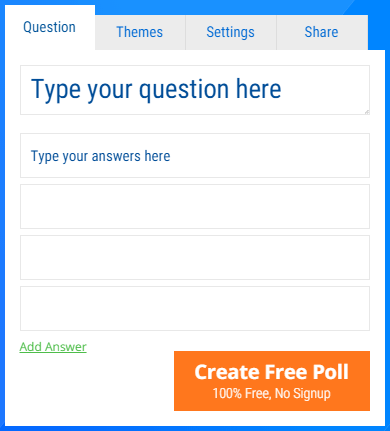390x431 pixels.
Task: Focus the 'Type your answers here' field
Action: (x=195, y=156)
